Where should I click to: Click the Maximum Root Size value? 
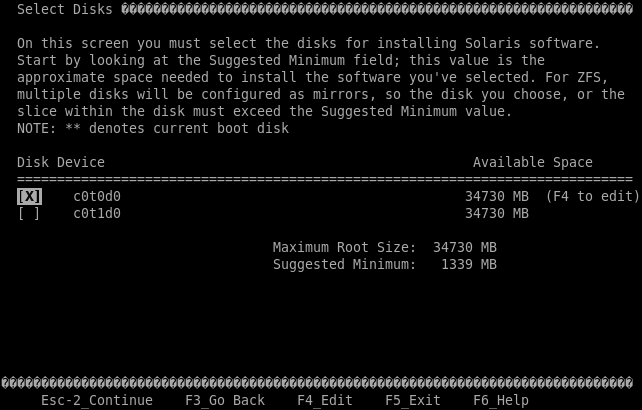coord(465,247)
